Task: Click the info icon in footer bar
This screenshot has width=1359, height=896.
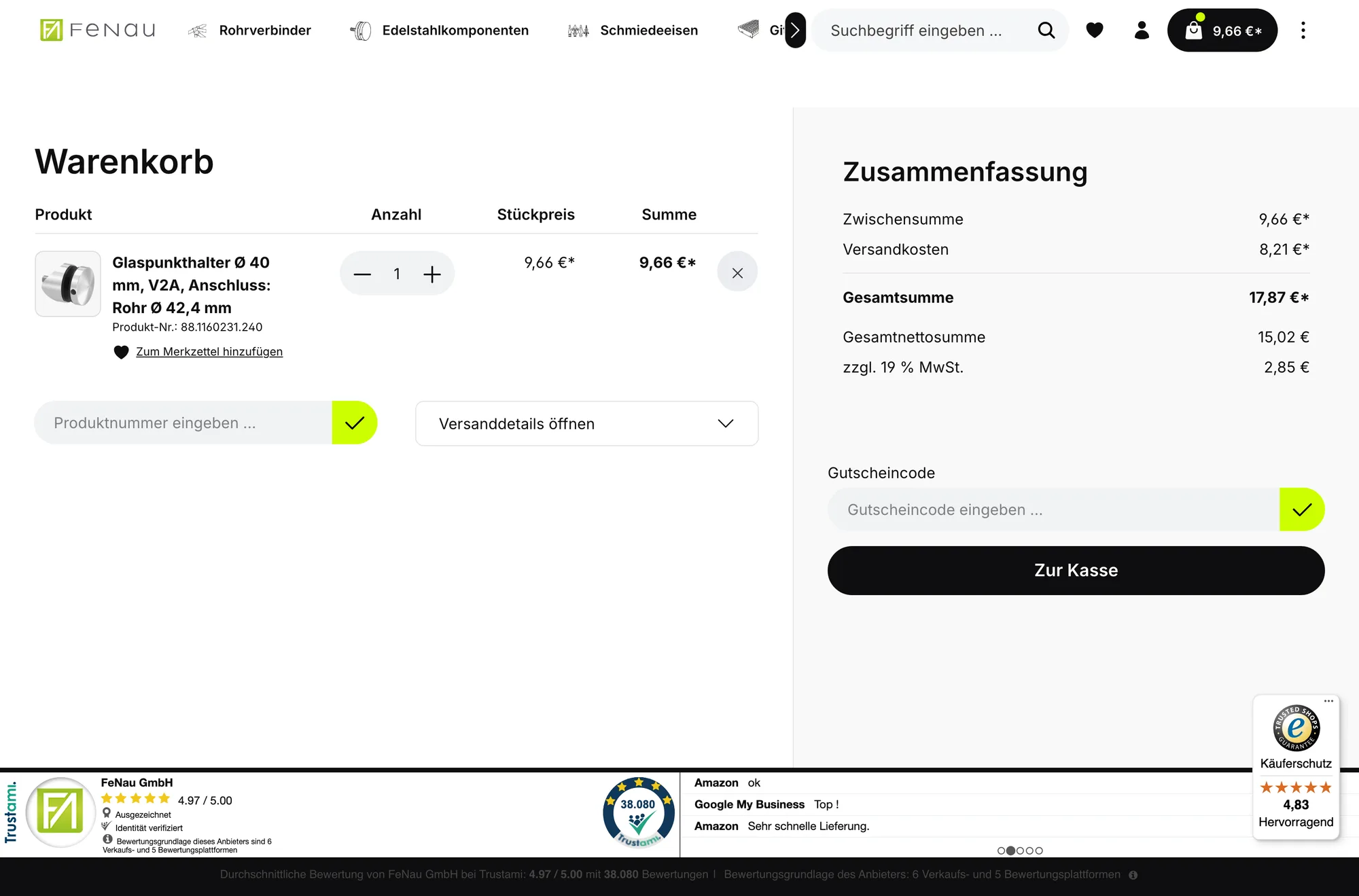Action: click(1133, 875)
